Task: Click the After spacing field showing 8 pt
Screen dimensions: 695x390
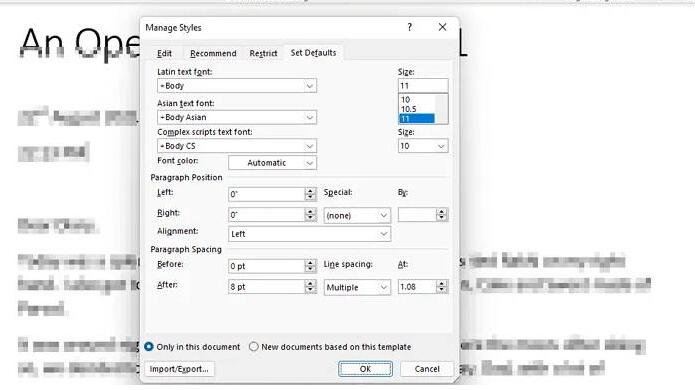Action: 266,287
